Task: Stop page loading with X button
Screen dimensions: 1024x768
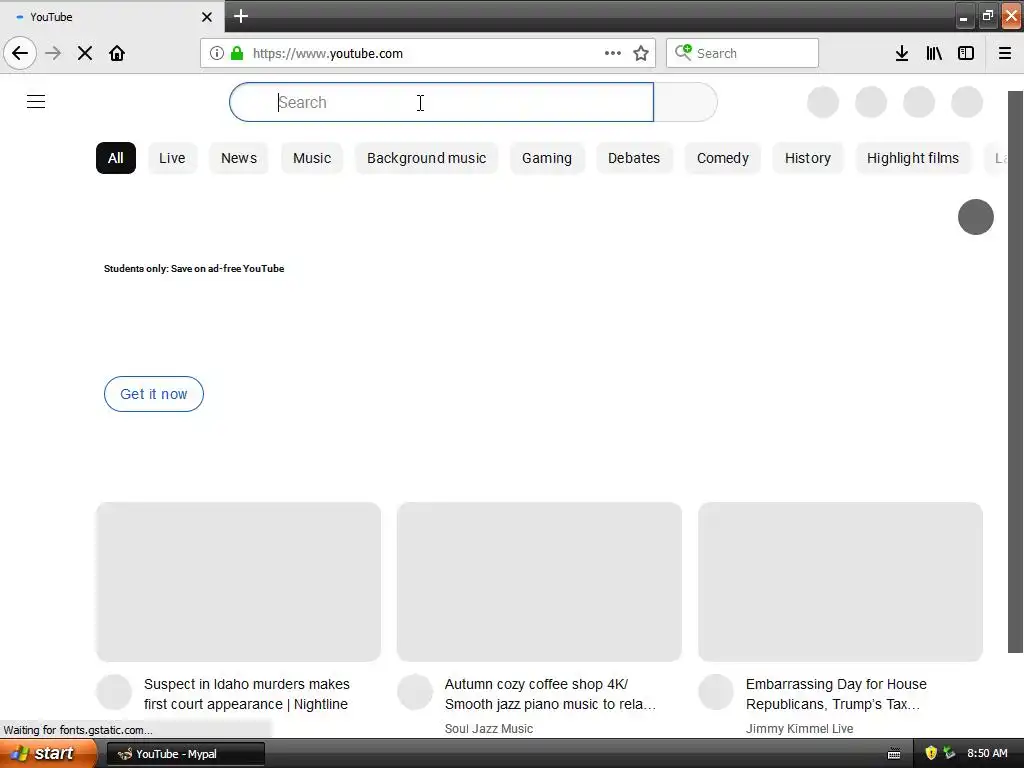Action: point(85,53)
